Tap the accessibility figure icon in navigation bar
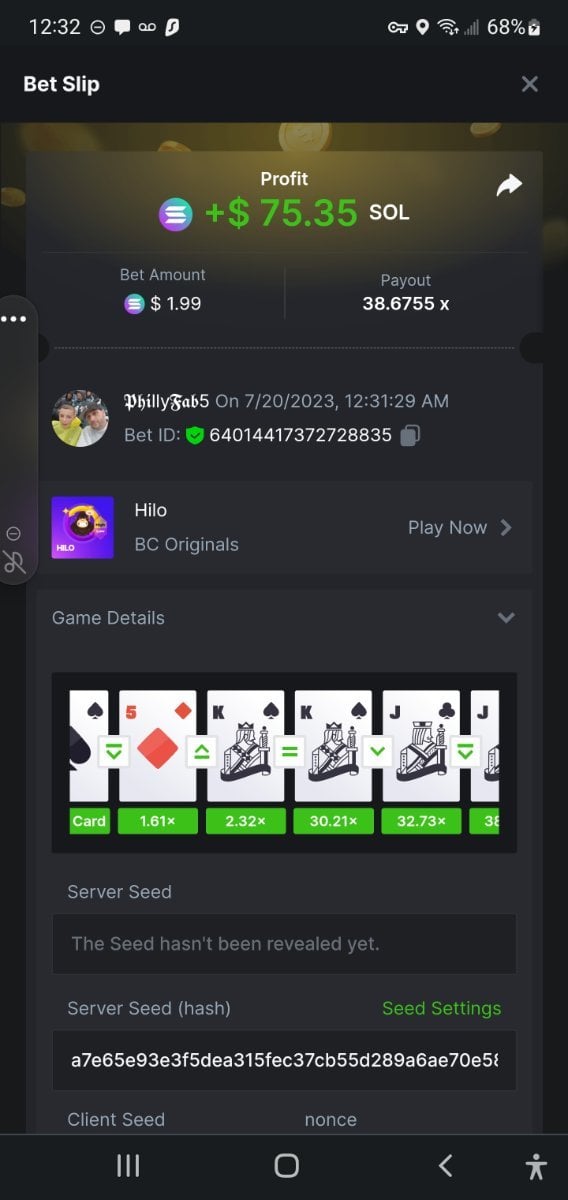The height and width of the screenshot is (1200, 568). tap(536, 1165)
